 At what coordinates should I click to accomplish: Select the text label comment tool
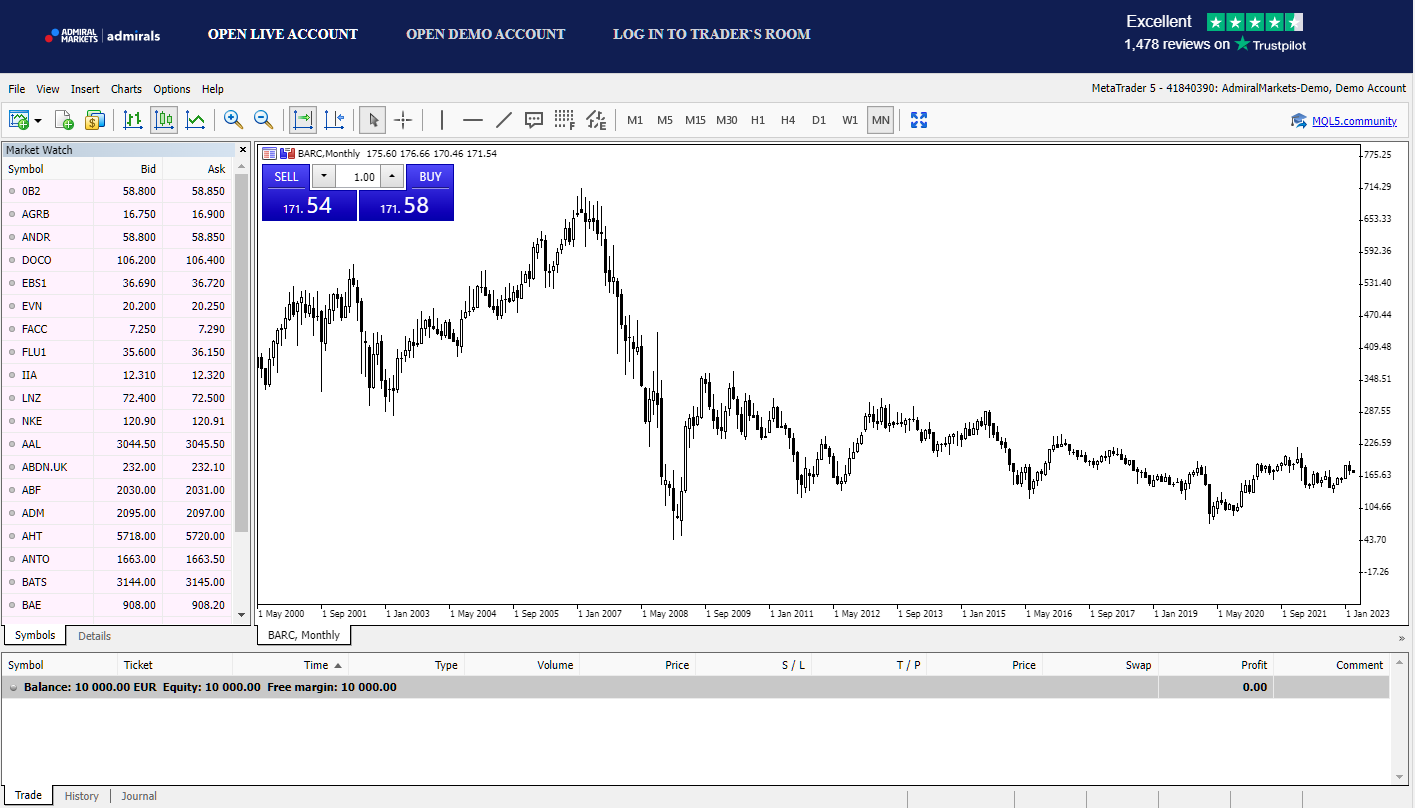pos(534,120)
